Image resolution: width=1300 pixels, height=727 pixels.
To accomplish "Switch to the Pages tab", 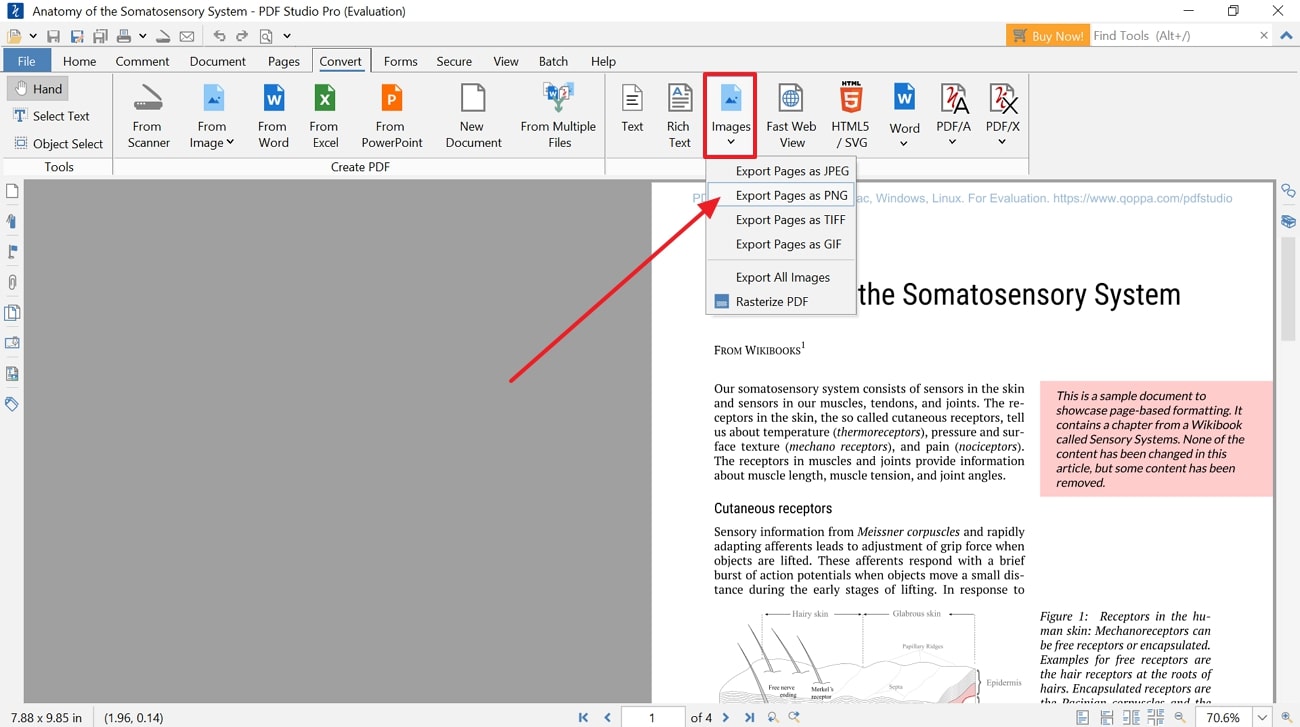I will (284, 61).
